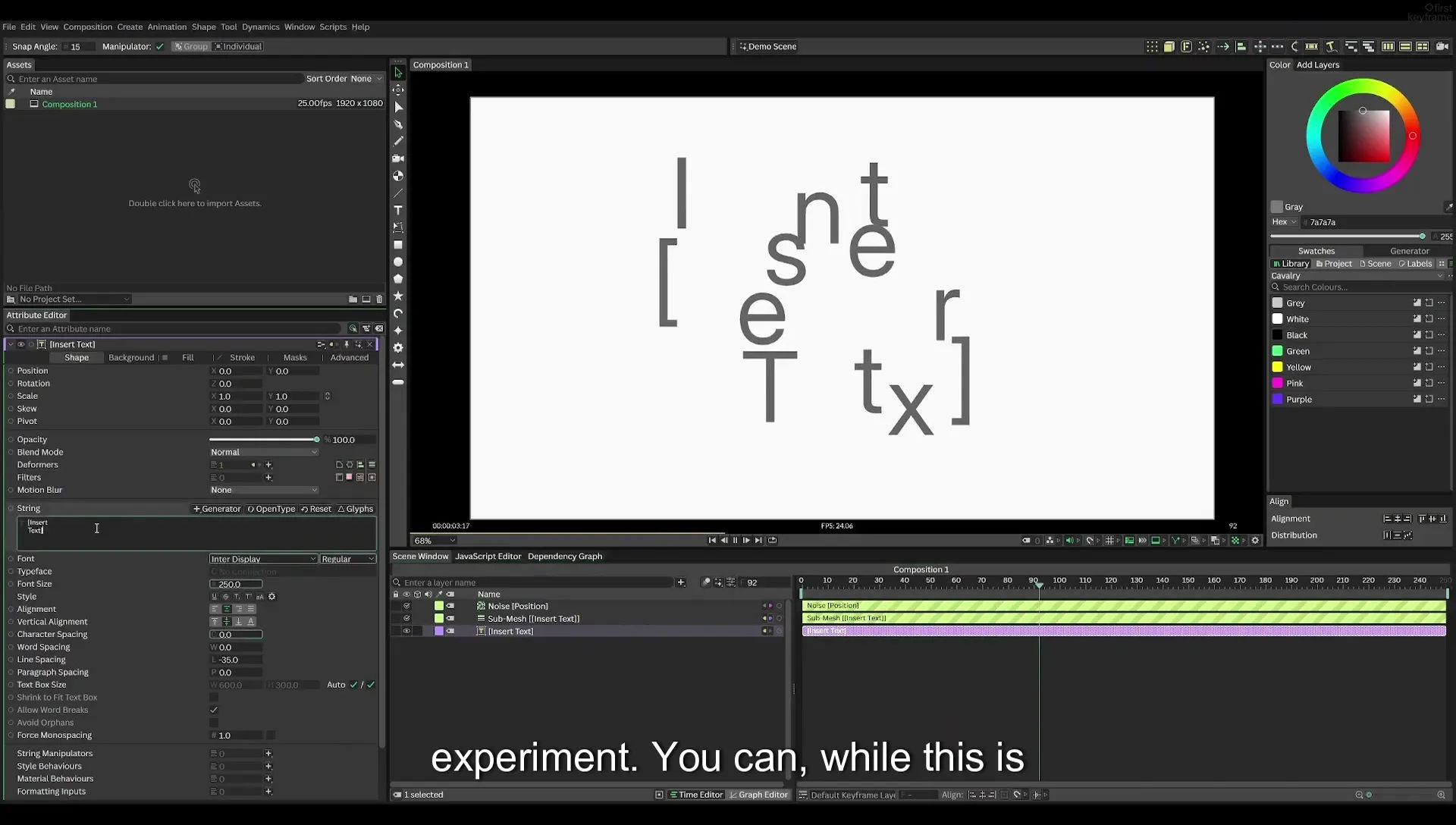Image resolution: width=1456 pixels, height=825 pixels.
Task: Click the Reset string button
Action: pyautogui.click(x=316, y=509)
